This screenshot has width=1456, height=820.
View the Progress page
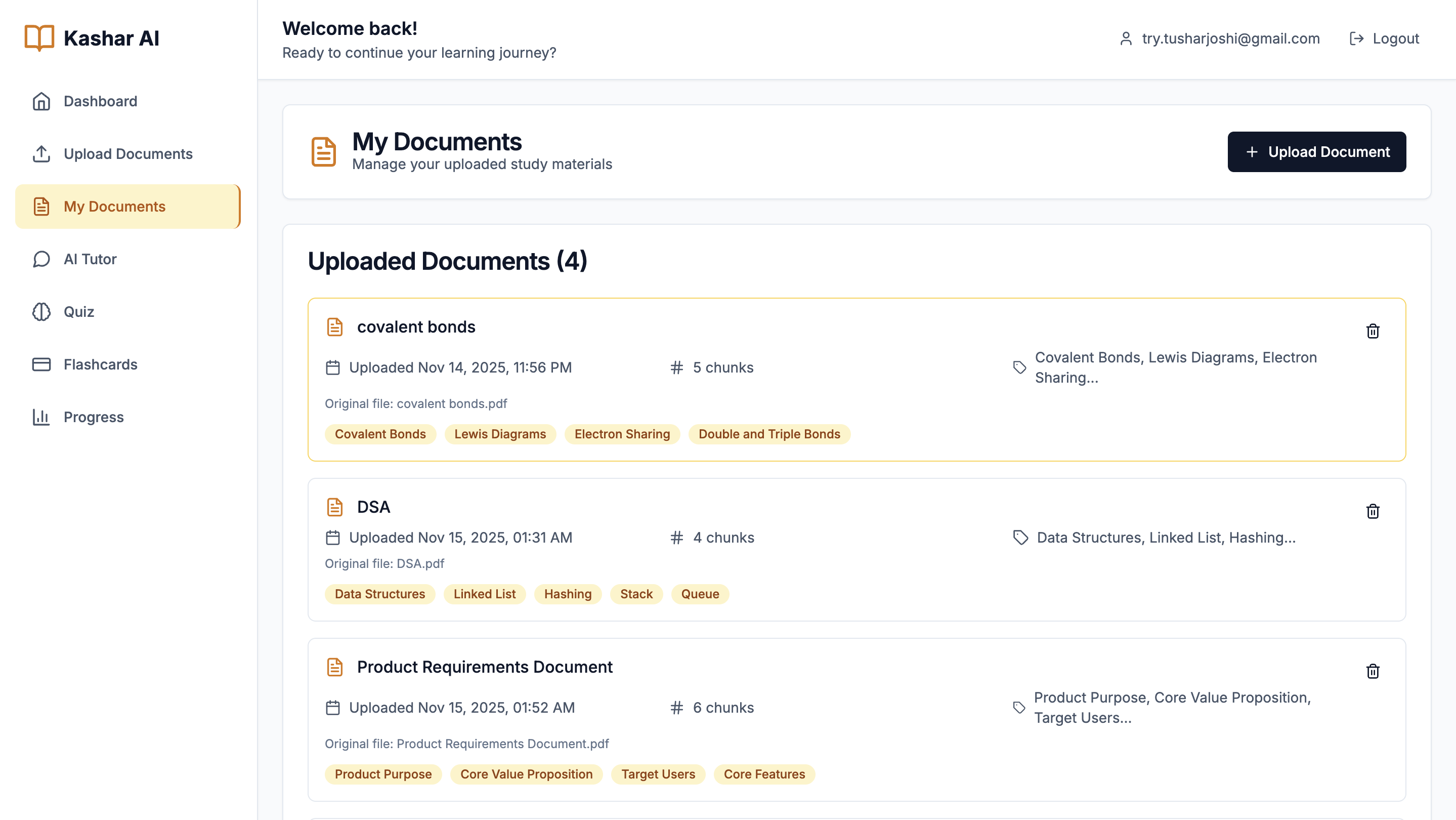(x=129, y=417)
